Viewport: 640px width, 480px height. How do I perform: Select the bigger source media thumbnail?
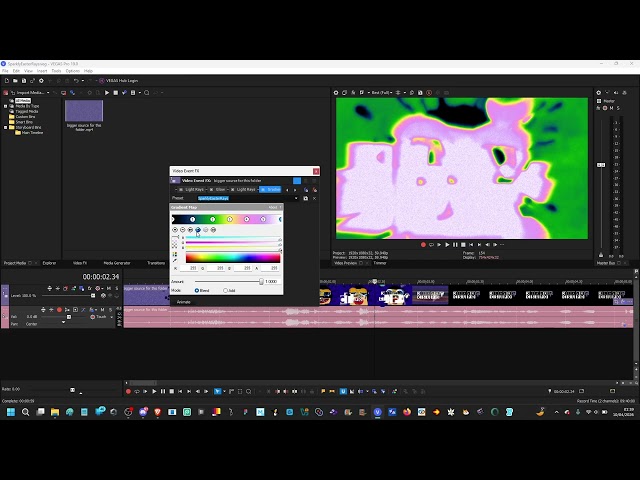[x=84, y=111]
